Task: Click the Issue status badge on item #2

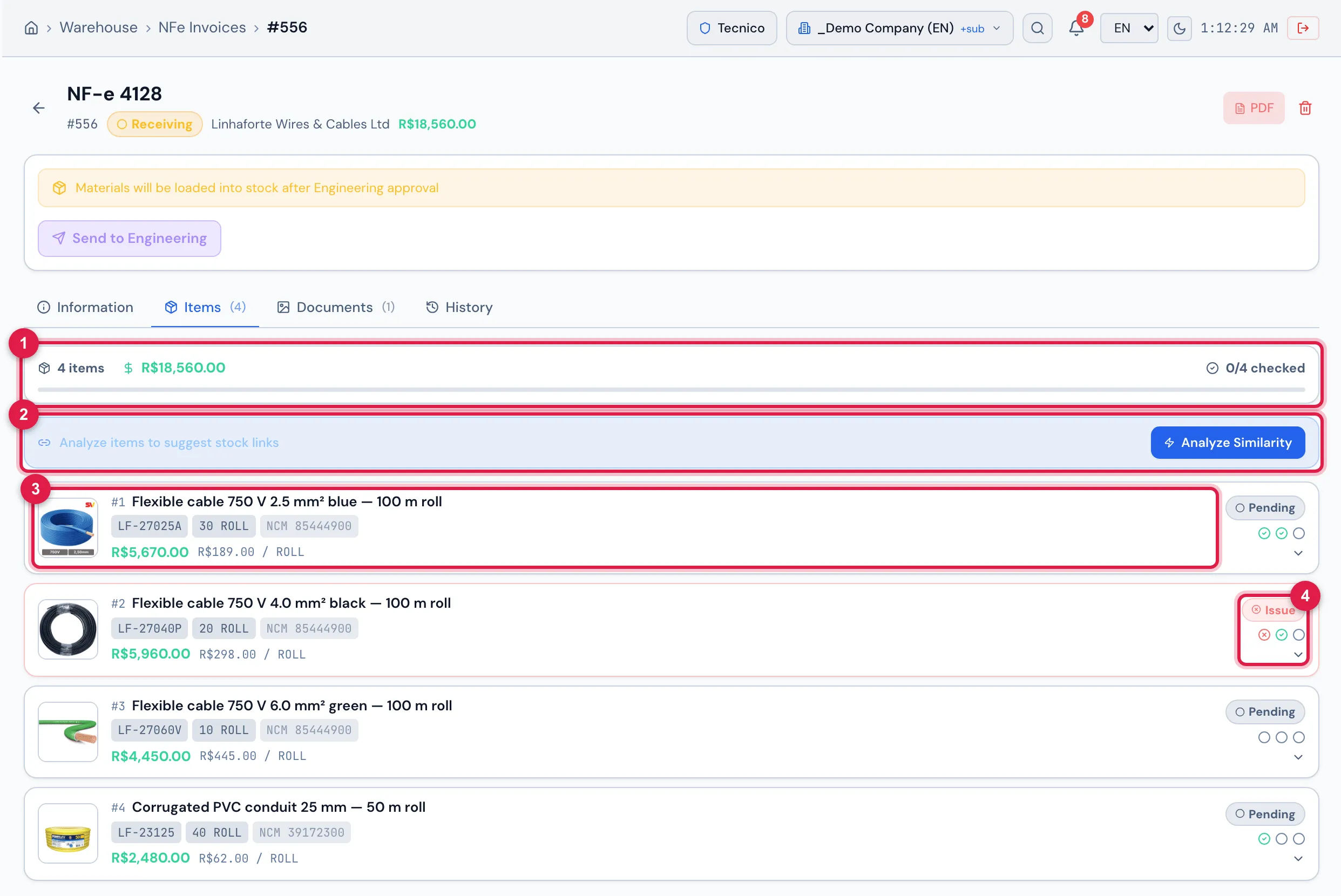Action: tap(1273, 610)
